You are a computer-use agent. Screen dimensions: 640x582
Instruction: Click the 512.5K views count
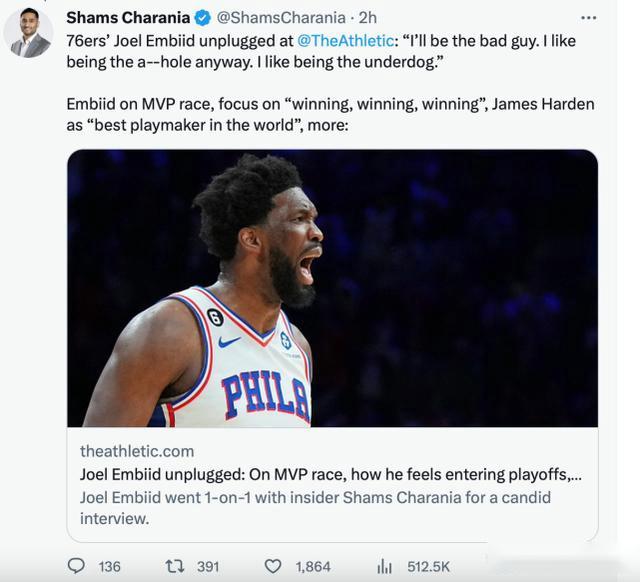pos(428,566)
